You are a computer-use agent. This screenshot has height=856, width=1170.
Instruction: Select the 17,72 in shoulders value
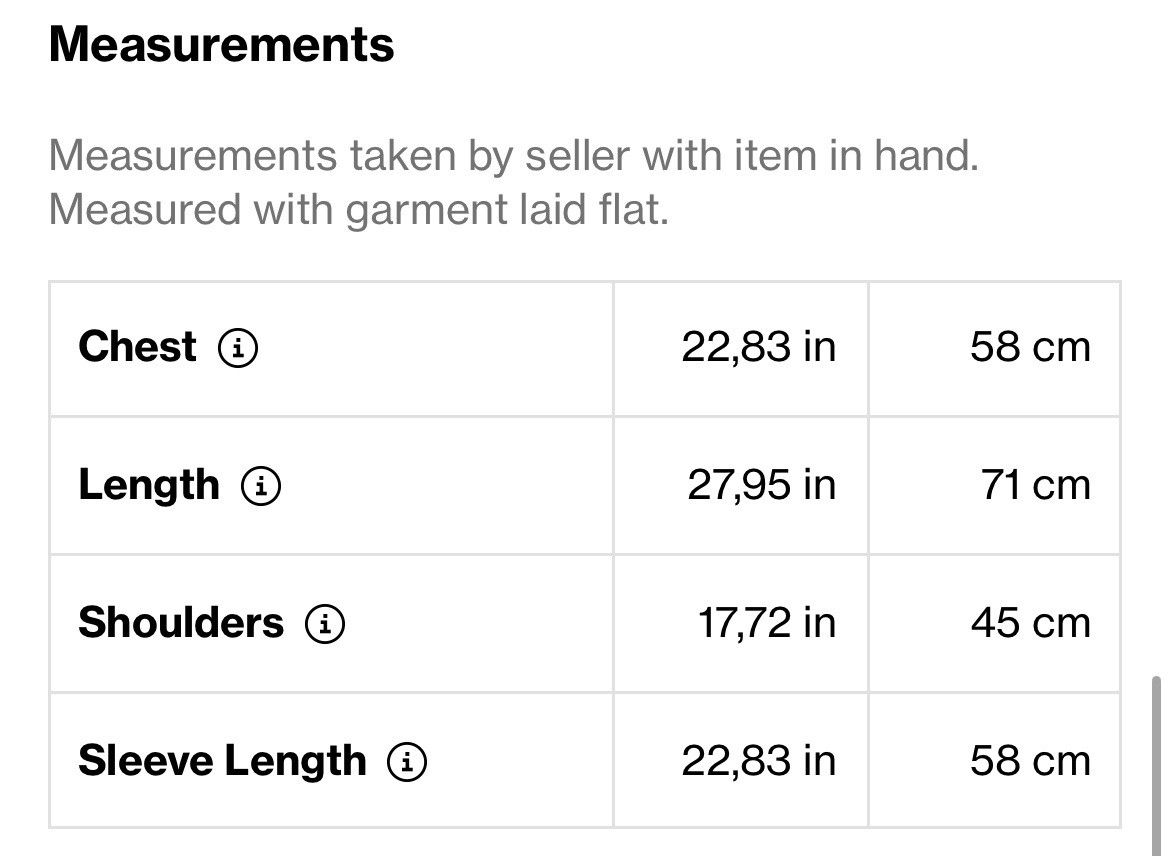766,623
